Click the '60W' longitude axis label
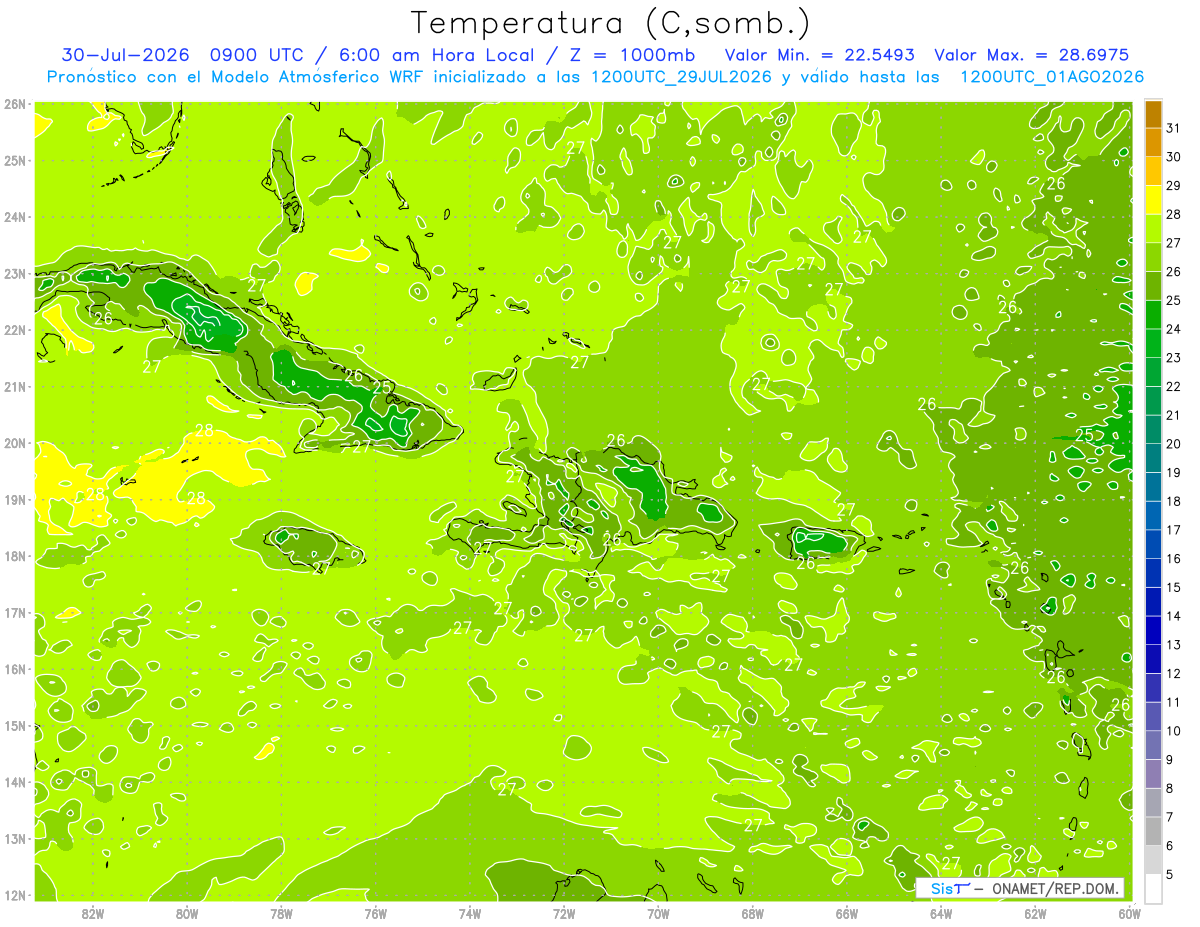The height and width of the screenshot is (927, 1200). tap(1129, 913)
